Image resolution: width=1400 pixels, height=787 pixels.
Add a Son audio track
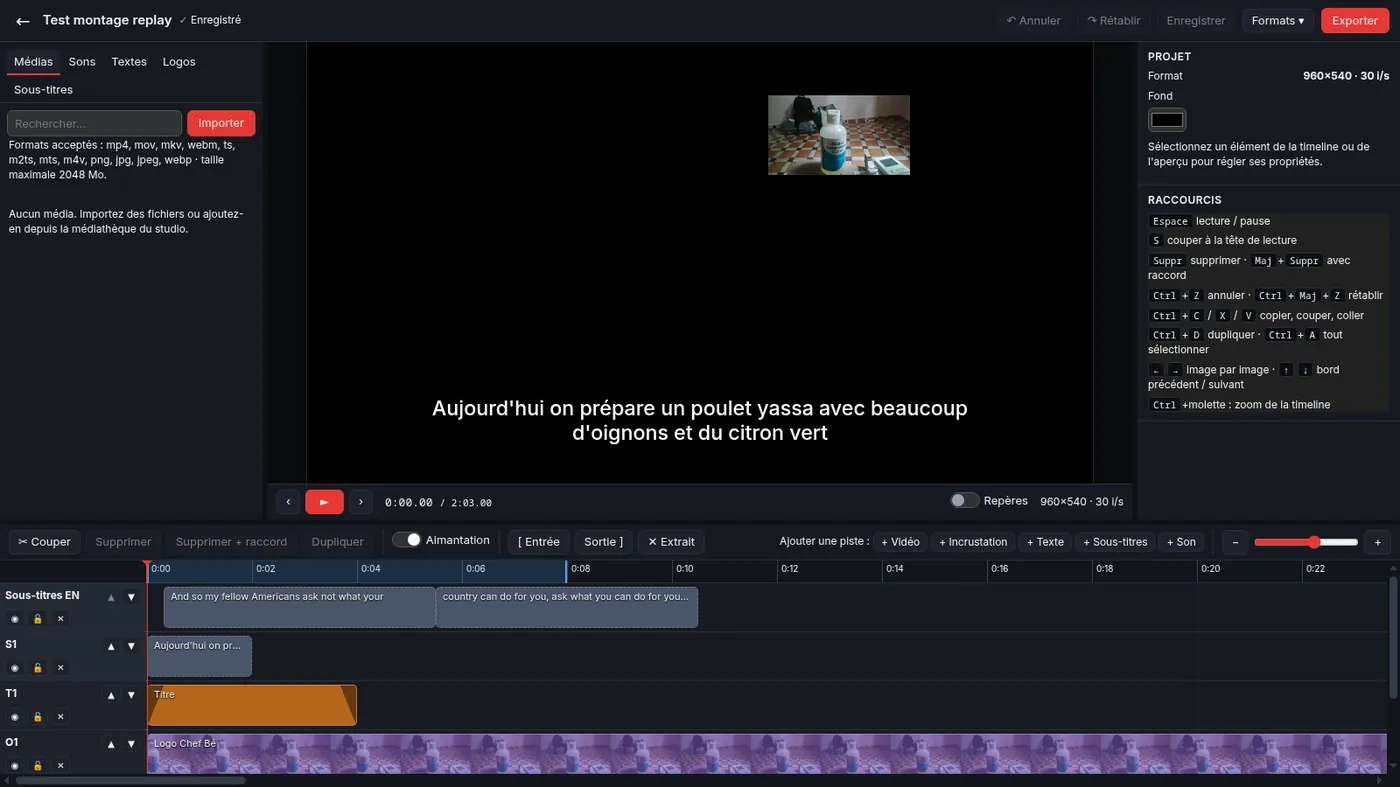pos(1180,542)
